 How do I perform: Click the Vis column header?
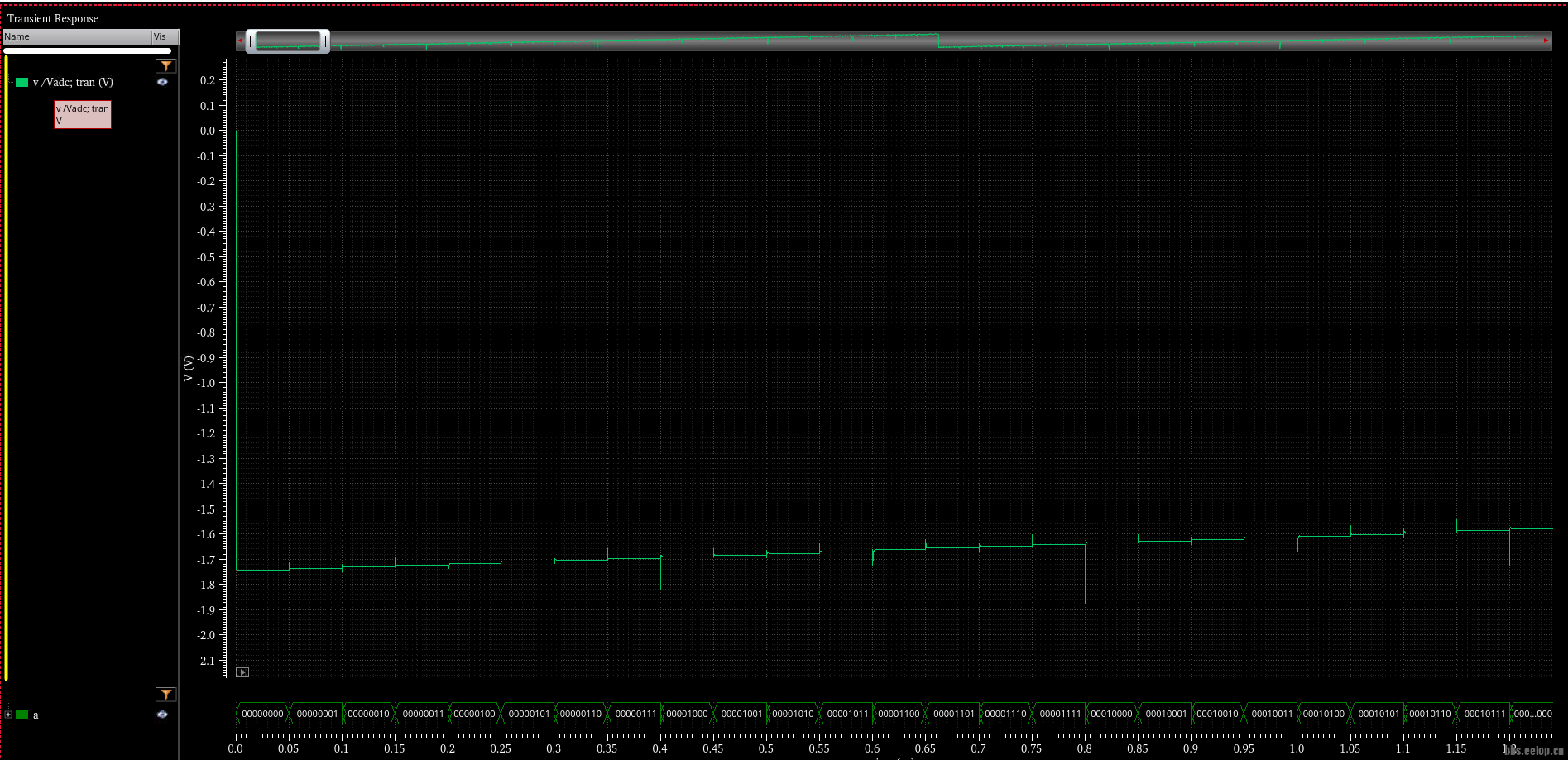click(x=164, y=37)
